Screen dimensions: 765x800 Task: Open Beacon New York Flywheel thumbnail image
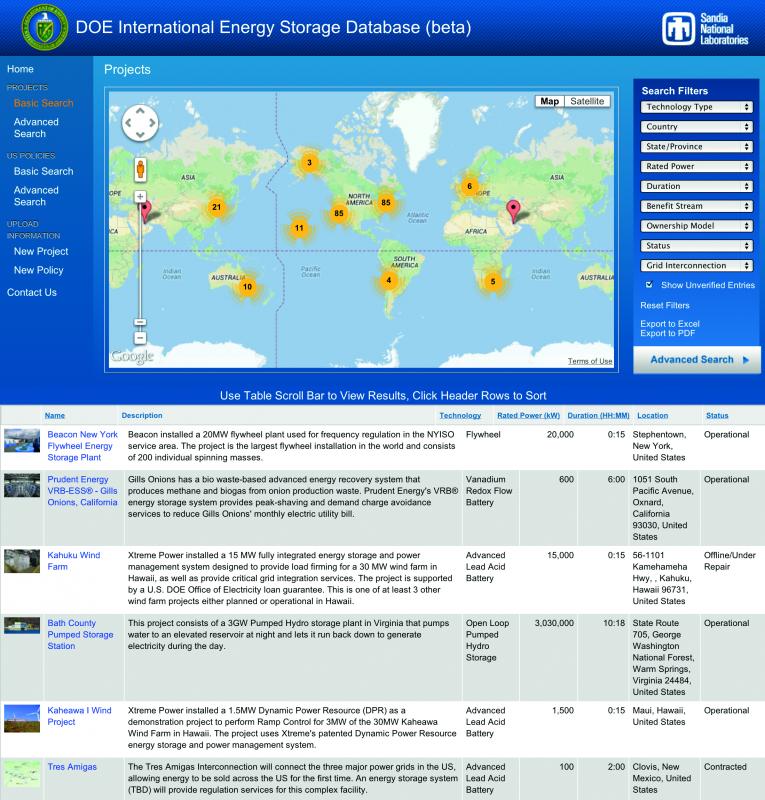(x=22, y=440)
